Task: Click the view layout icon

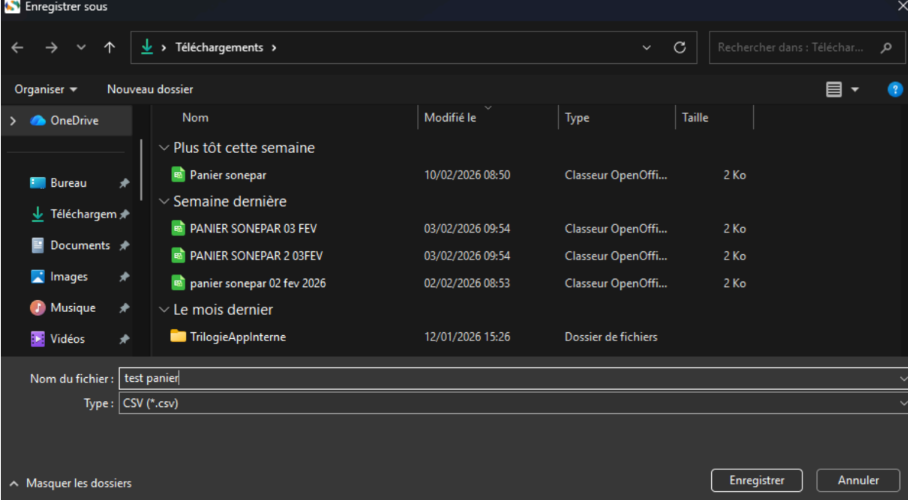Action: (834, 89)
